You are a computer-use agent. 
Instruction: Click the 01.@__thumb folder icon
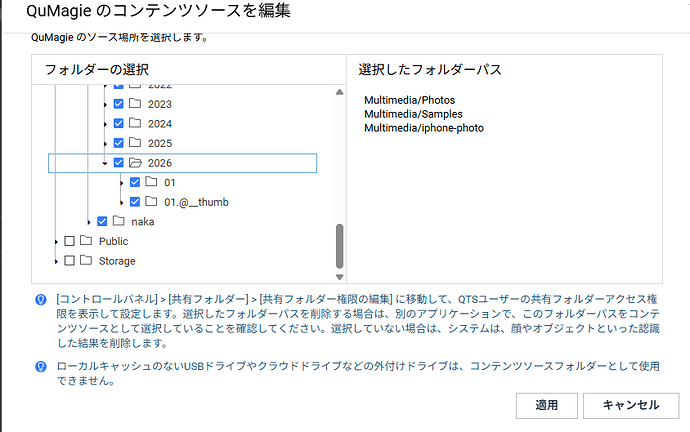[151, 202]
